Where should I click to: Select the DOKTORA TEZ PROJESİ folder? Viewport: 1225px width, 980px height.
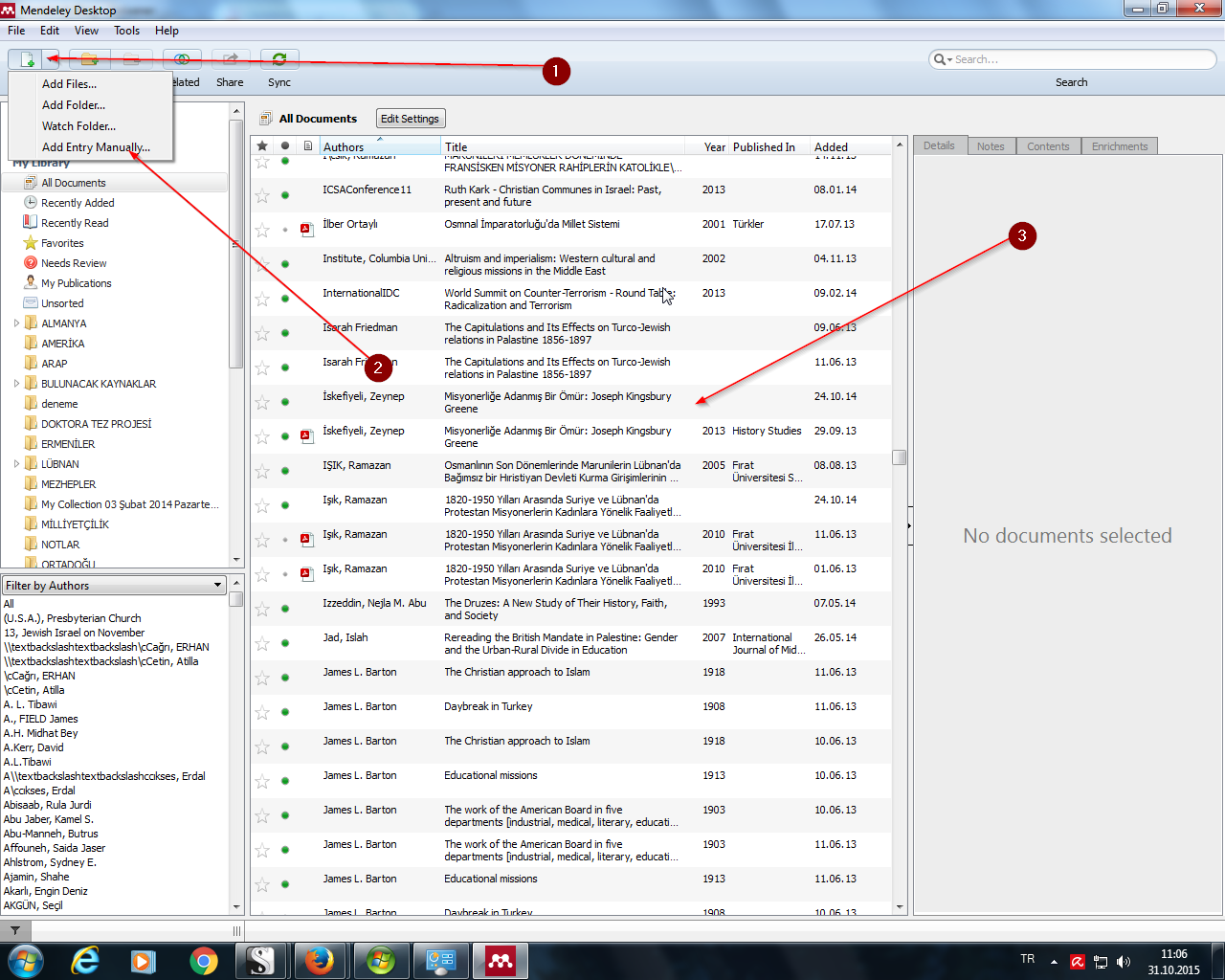pos(96,424)
